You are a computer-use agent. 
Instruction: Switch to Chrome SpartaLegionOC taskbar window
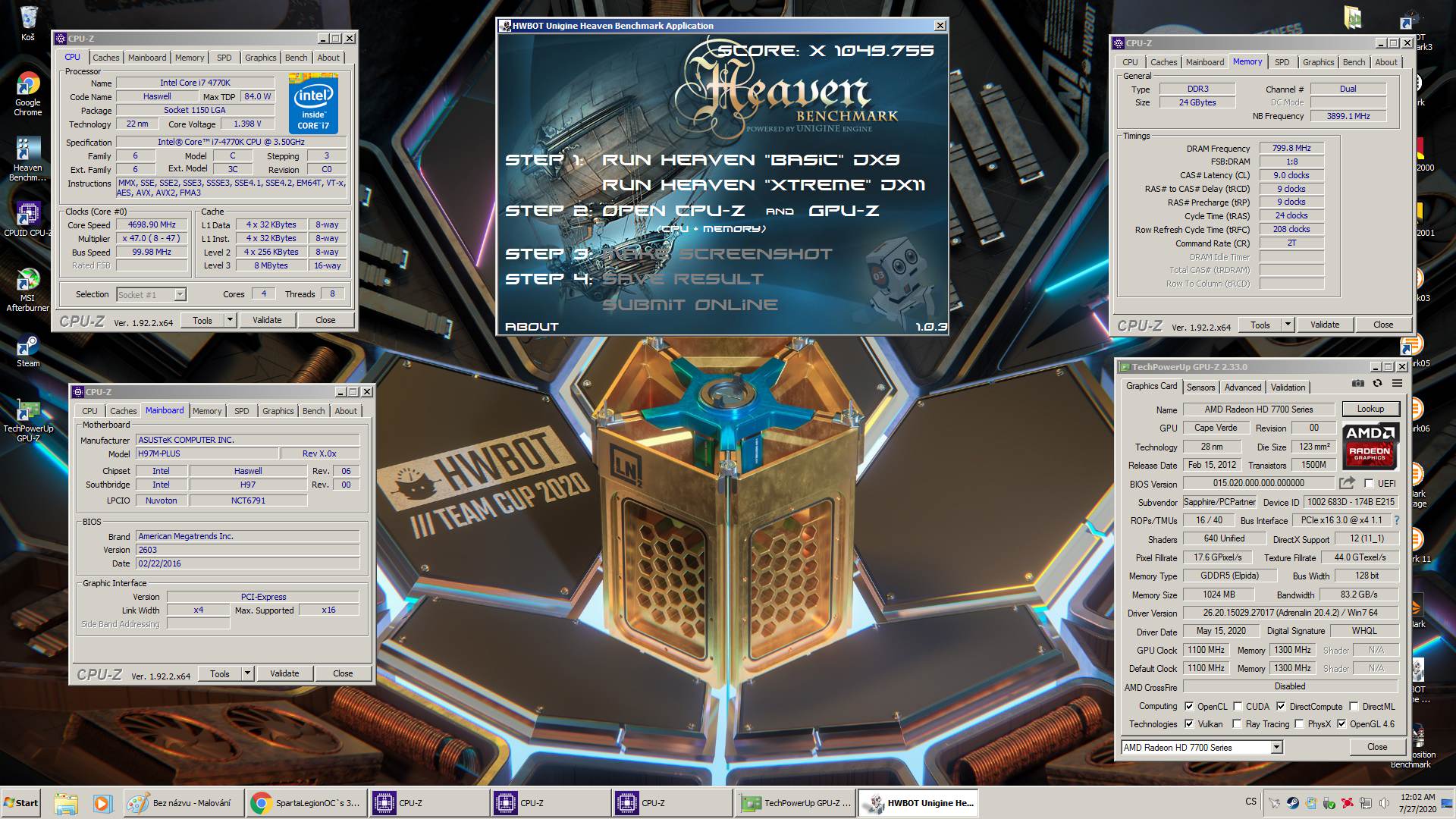(306, 803)
